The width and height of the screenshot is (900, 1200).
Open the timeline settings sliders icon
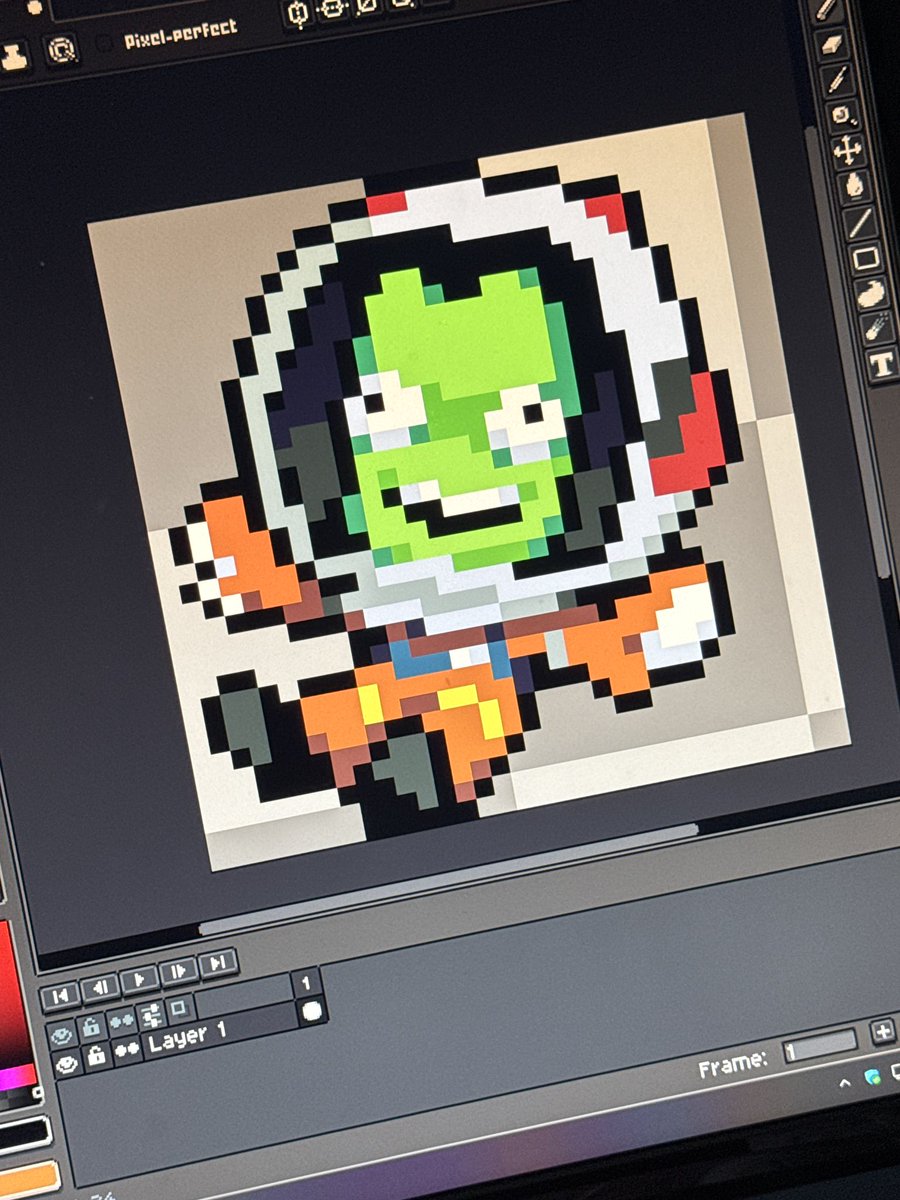click(151, 1014)
